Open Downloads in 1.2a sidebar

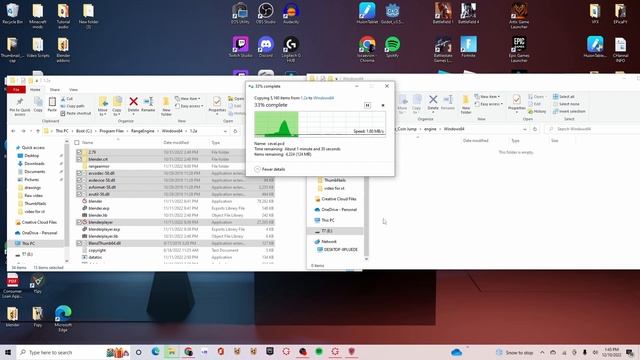coord(34,164)
